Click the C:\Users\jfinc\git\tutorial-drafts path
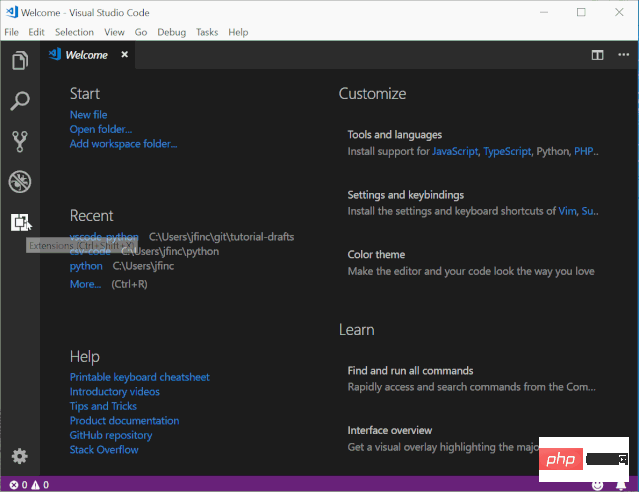639x492 pixels. [x=221, y=237]
